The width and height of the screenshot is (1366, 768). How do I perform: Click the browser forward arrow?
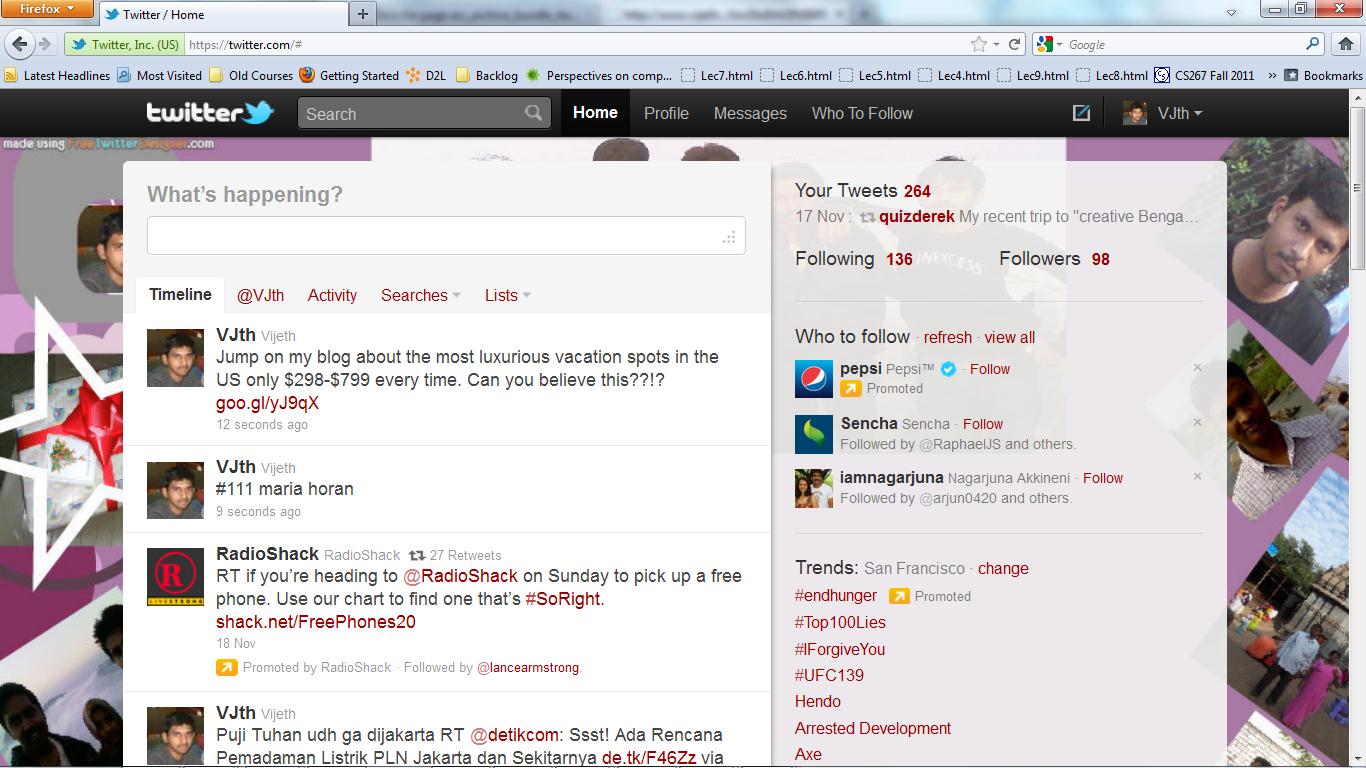pos(45,44)
